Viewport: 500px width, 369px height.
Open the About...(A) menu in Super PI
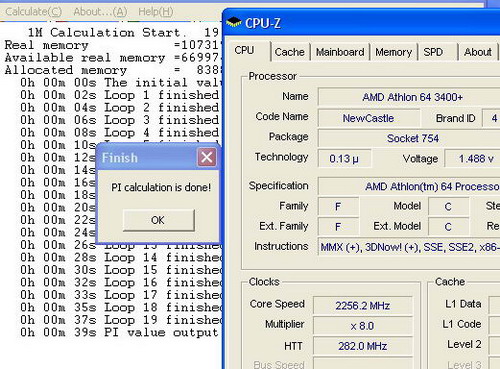click(x=100, y=12)
